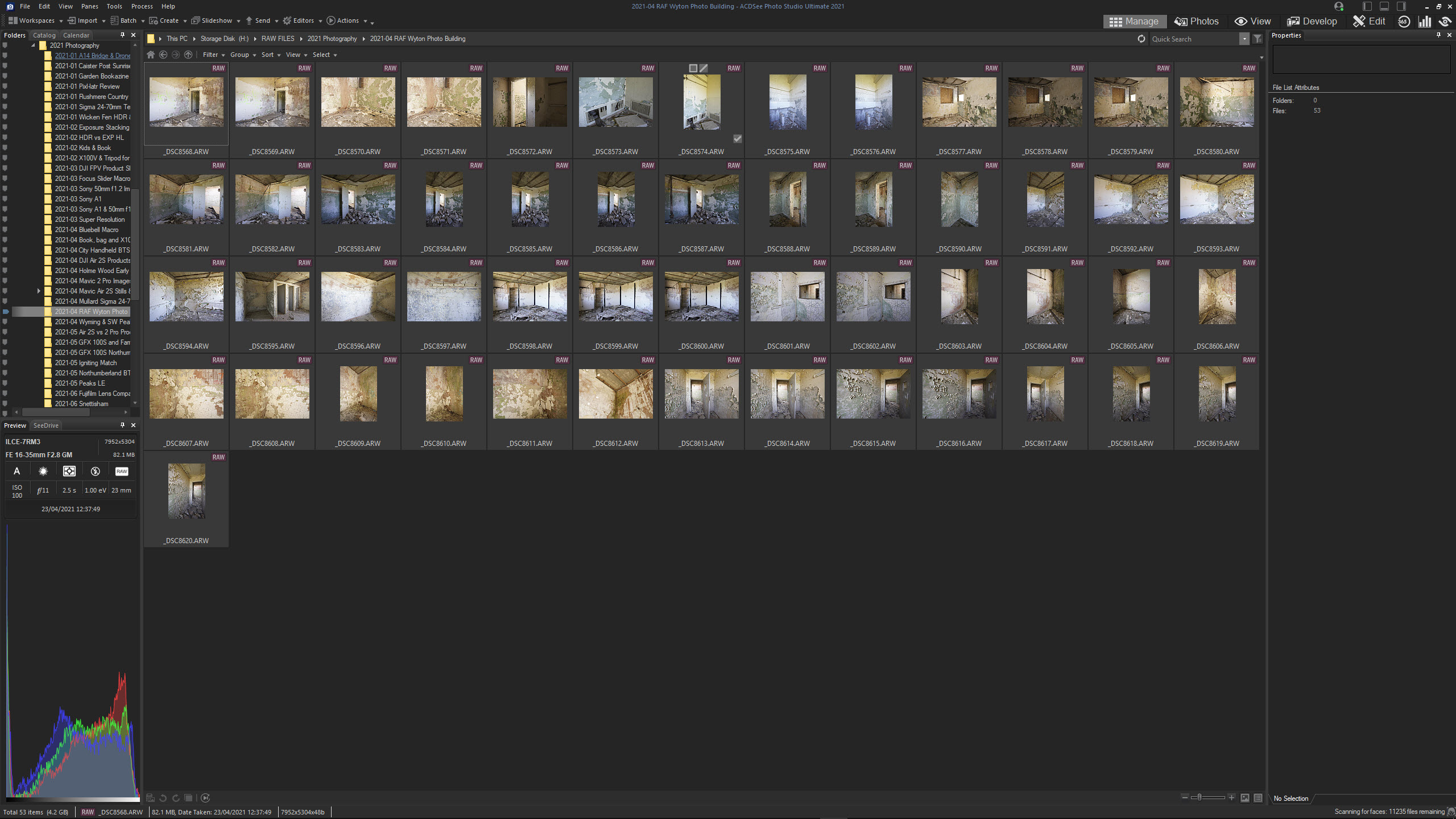The width and height of the screenshot is (1456, 819).
Task: Click the Quick Search filter funnel icon
Action: click(x=1258, y=39)
